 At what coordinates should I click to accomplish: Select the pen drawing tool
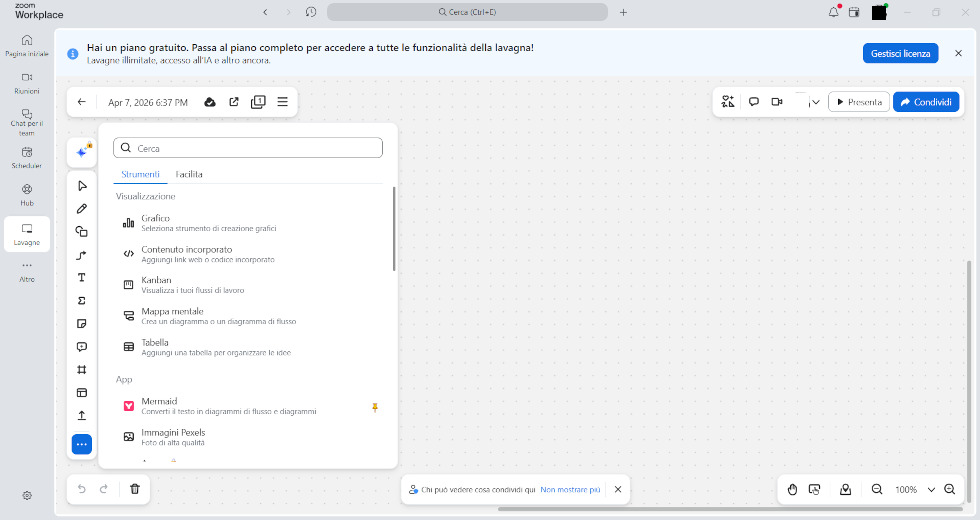(x=82, y=209)
